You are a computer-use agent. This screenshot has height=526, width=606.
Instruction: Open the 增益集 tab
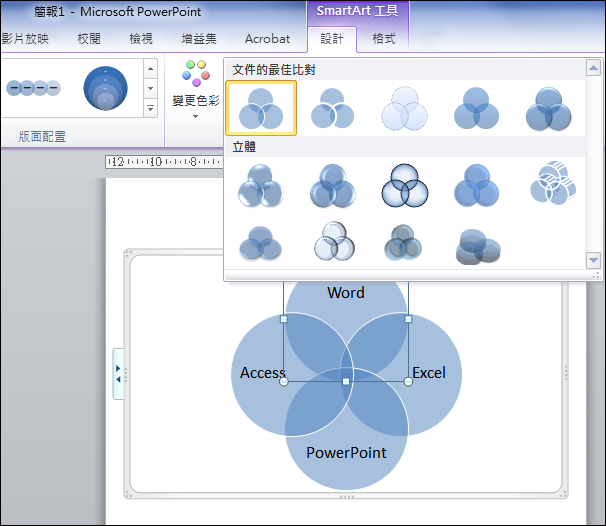199,39
